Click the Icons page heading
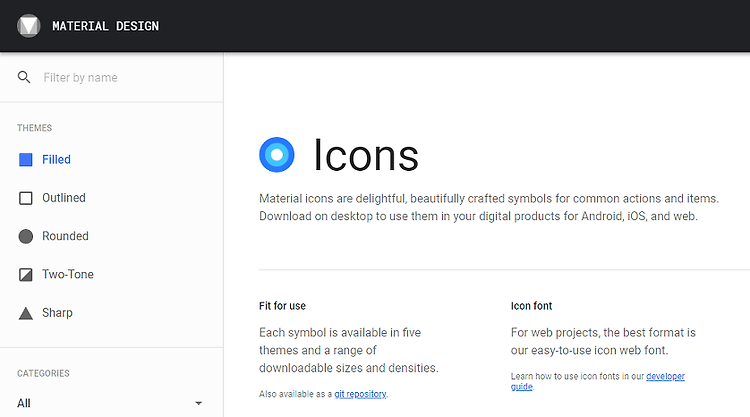Screen dimensions: 750x417 click(366, 155)
